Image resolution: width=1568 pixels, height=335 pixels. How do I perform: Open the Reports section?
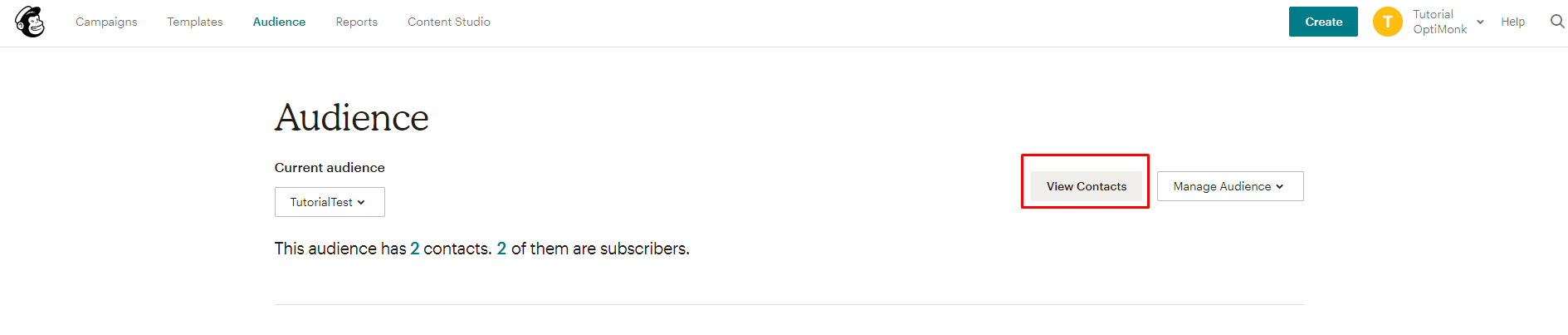(356, 22)
